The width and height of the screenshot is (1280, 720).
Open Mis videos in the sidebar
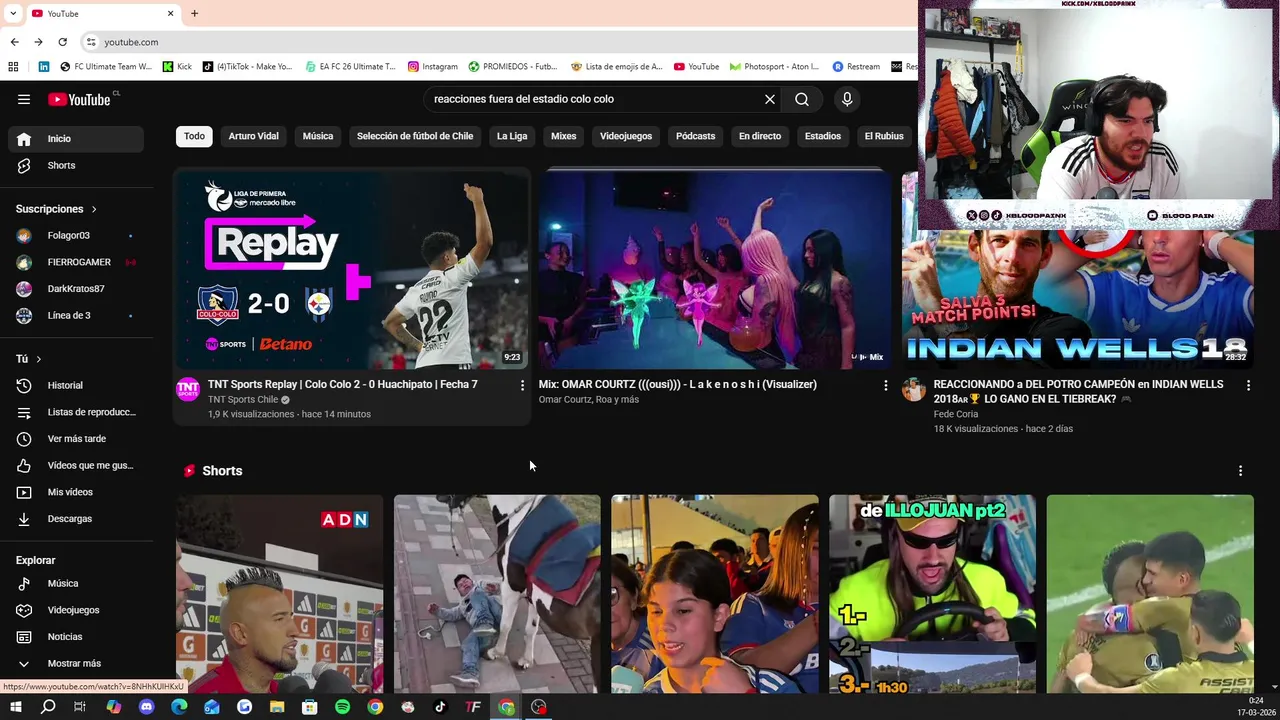coord(76,492)
